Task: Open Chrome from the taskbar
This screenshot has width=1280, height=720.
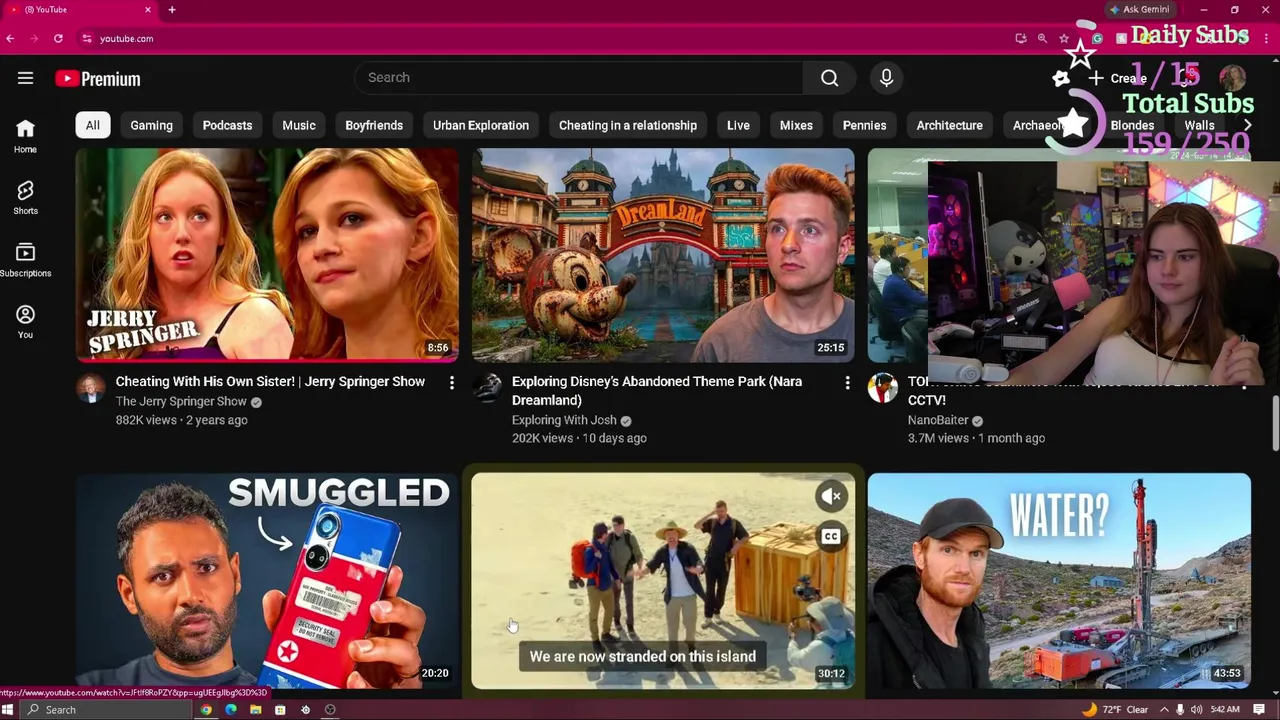Action: [206, 710]
